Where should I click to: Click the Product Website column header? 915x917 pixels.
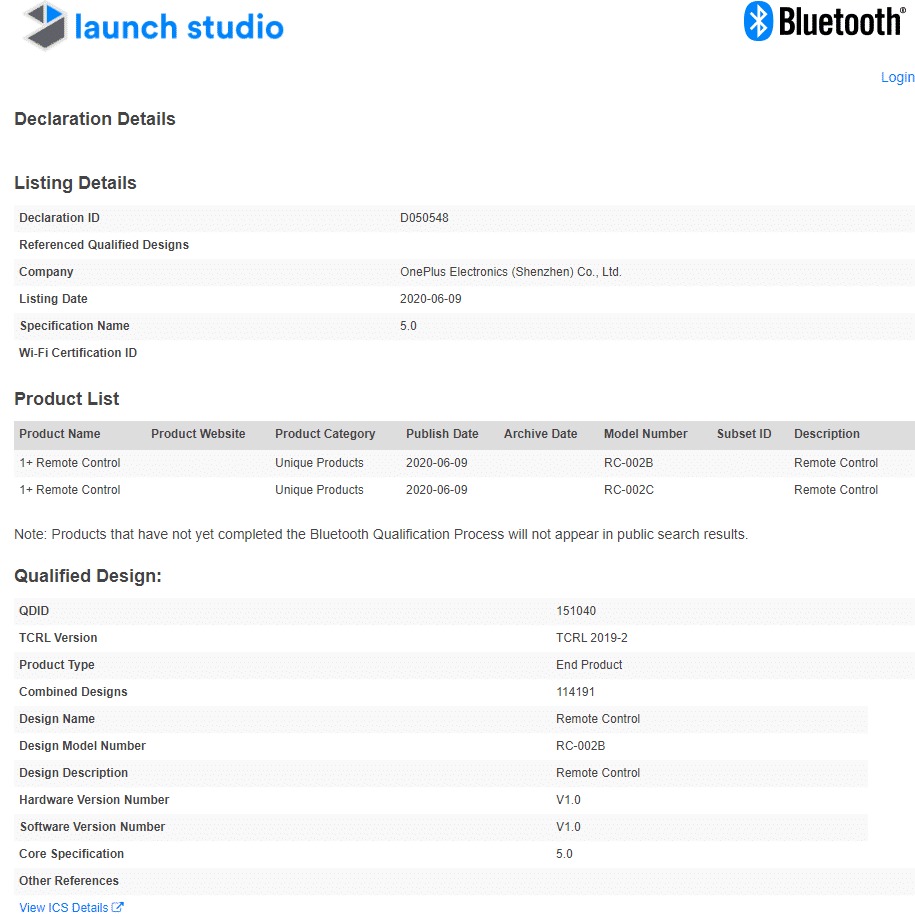point(198,434)
